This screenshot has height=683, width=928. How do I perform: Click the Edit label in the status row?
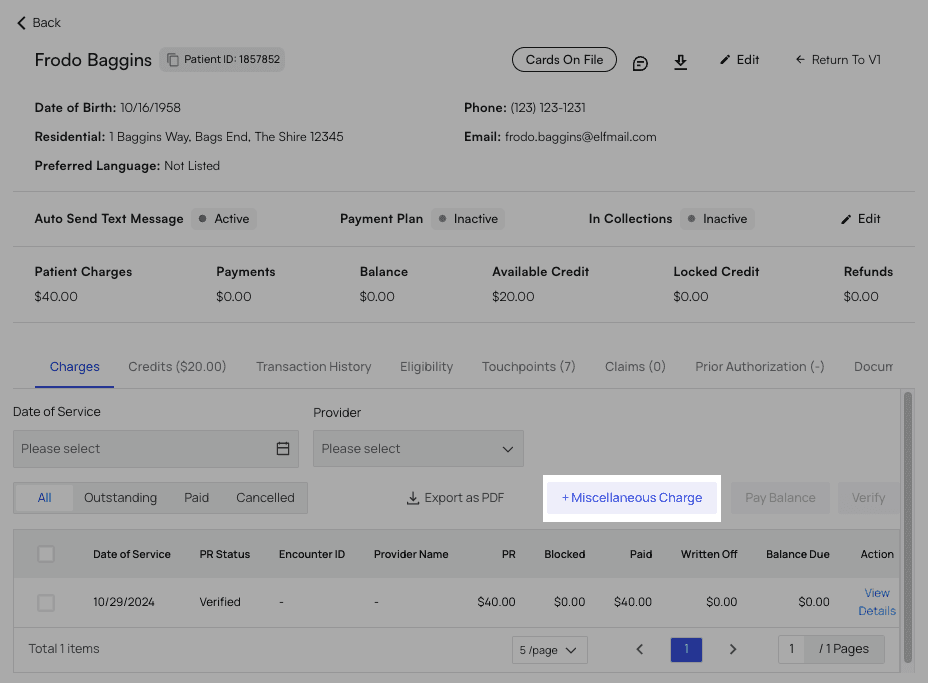pyautogui.click(x=869, y=219)
